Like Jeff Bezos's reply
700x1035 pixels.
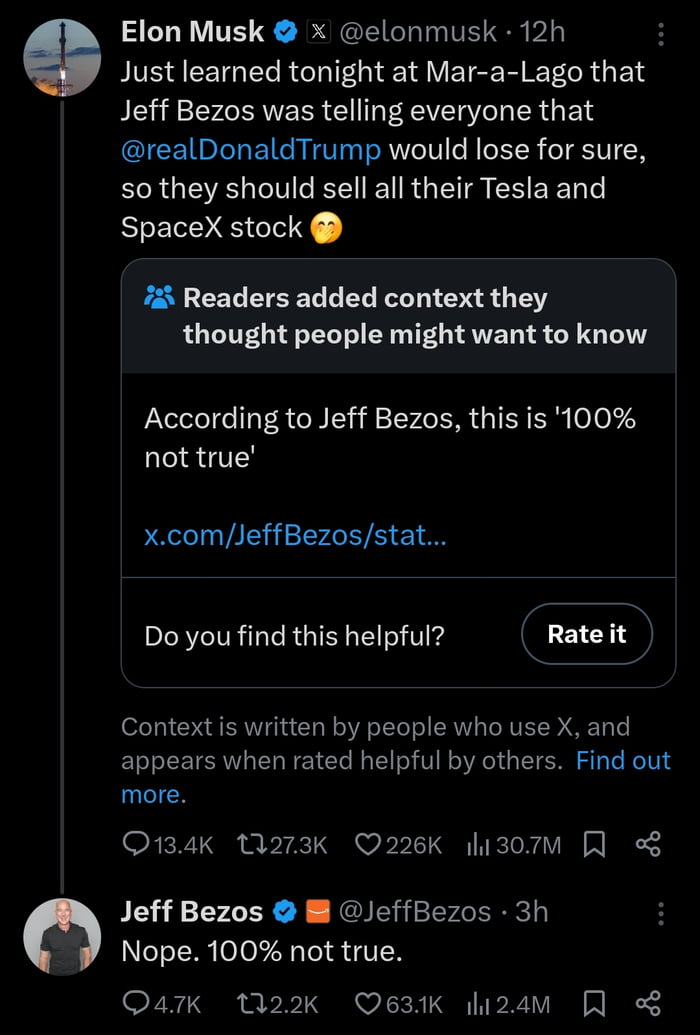coord(367,1002)
